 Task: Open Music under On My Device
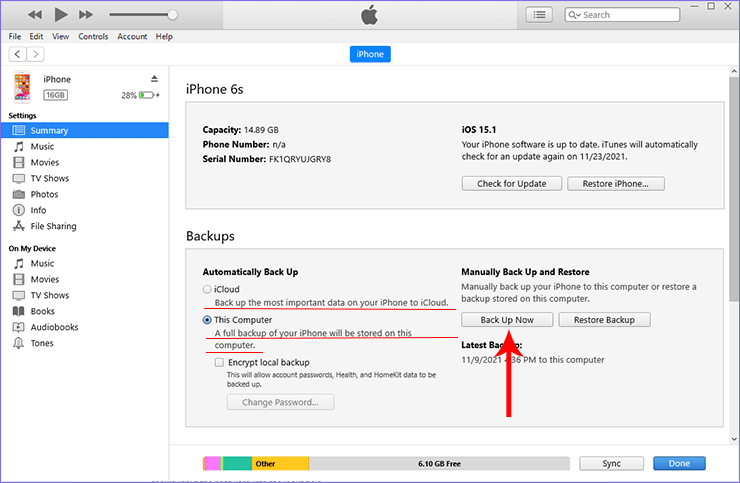tap(42, 263)
